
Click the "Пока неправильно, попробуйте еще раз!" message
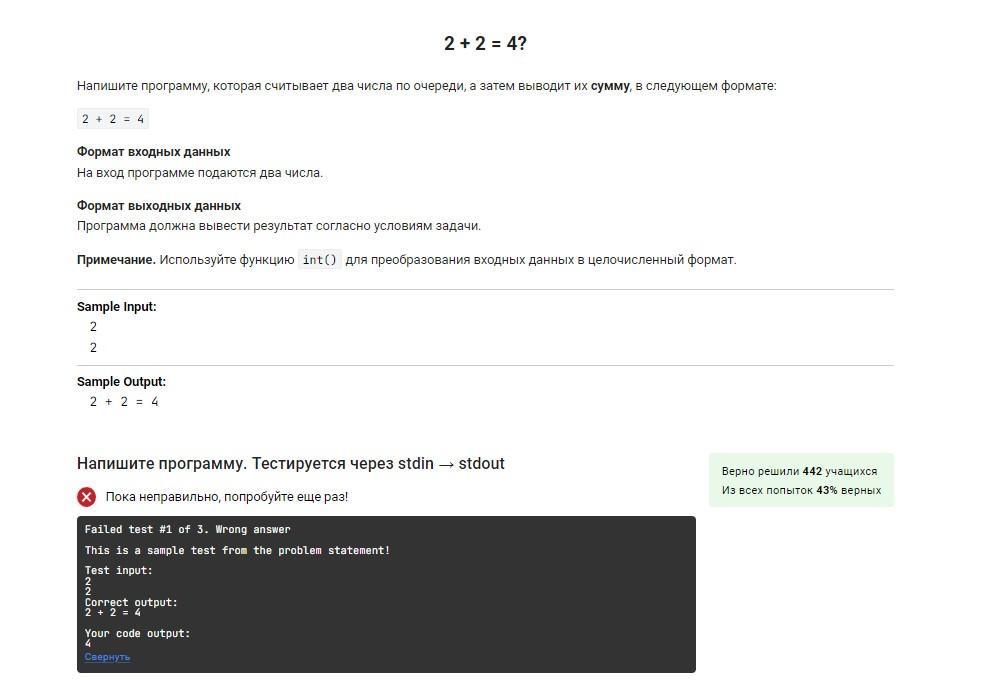226,497
